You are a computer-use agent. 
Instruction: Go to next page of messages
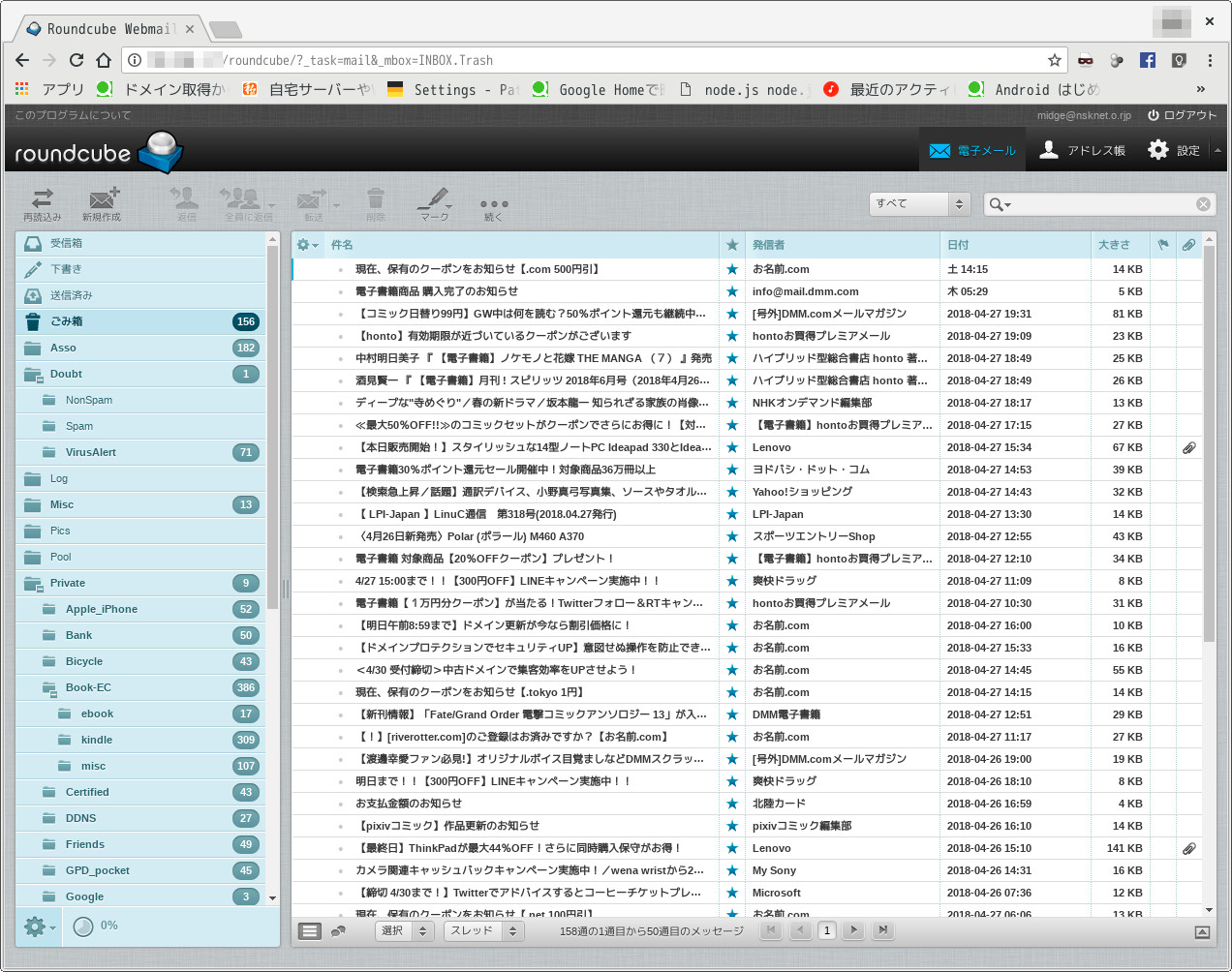[853, 930]
